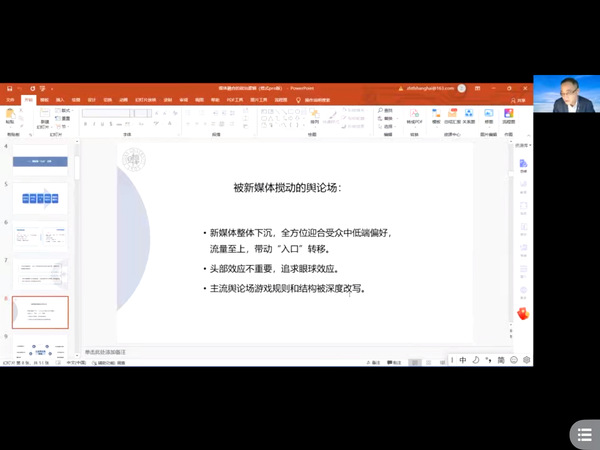Select slide 6 thumbnail
The height and width of the screenshot is (450, 600).
(40, 236)
